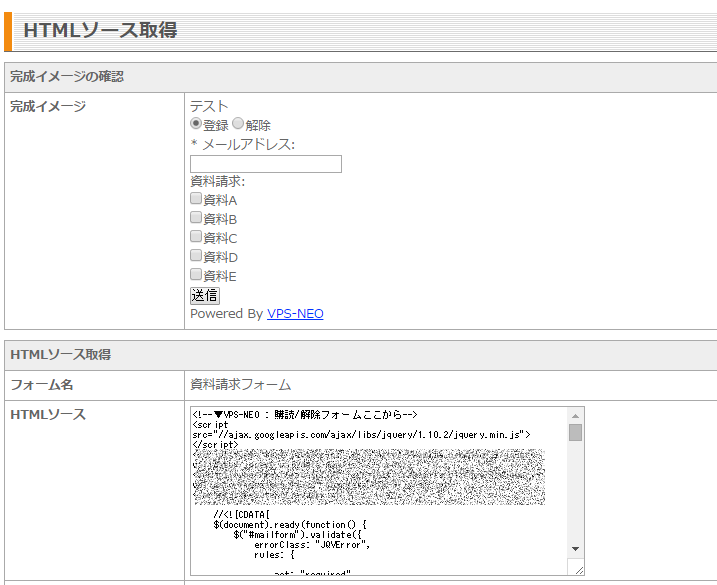
Task: Check the 資料C checkbox
Action: [196, 236]
